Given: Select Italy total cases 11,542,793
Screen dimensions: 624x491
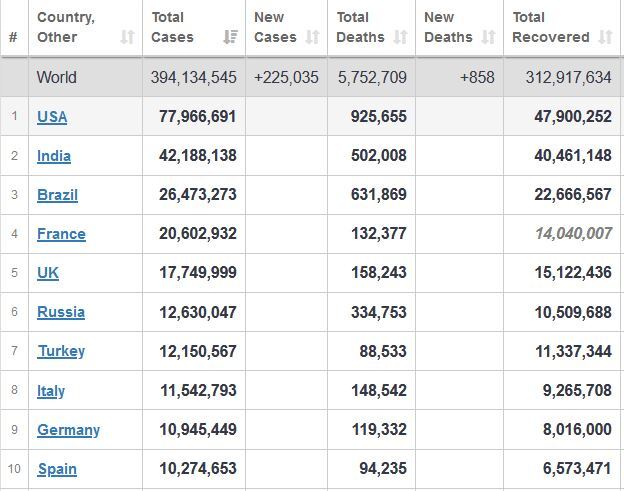Looking at the screenshot, I should coord(198,390).
